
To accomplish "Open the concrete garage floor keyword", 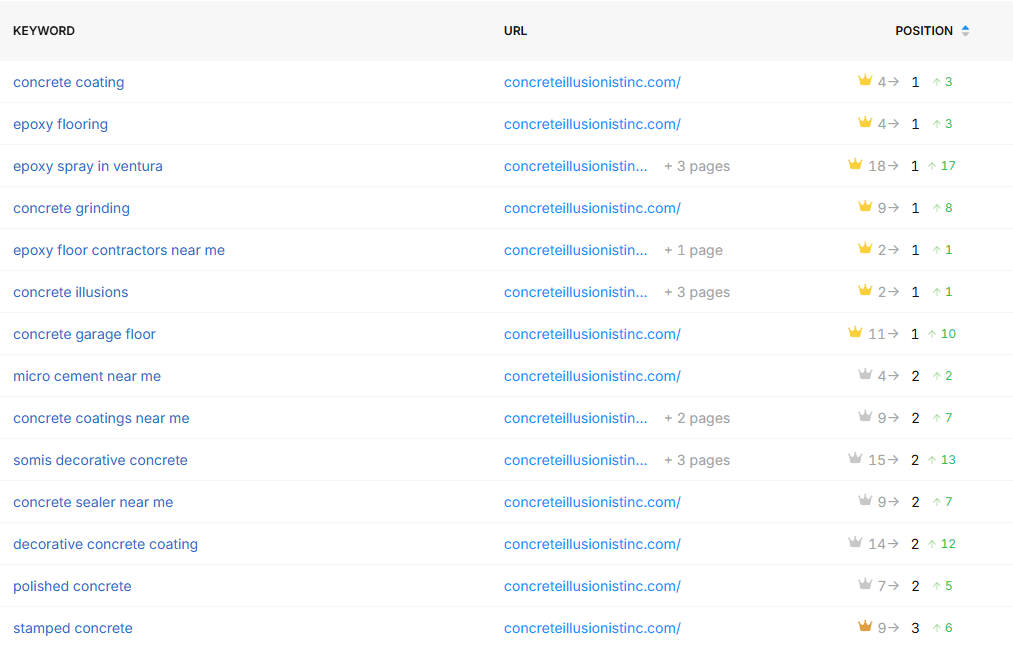I will click(x=85, y=334).
